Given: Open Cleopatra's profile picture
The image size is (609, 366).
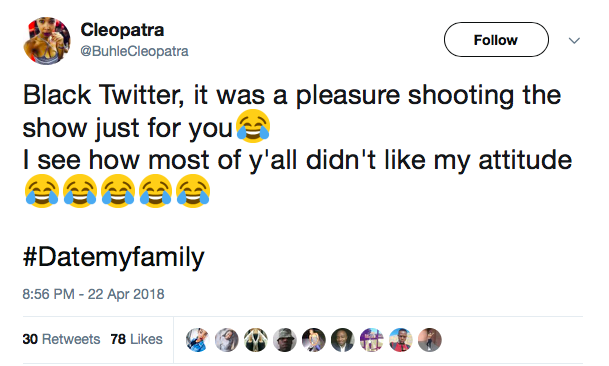Looking at the screenshot, I should click(x=47, y=41).
